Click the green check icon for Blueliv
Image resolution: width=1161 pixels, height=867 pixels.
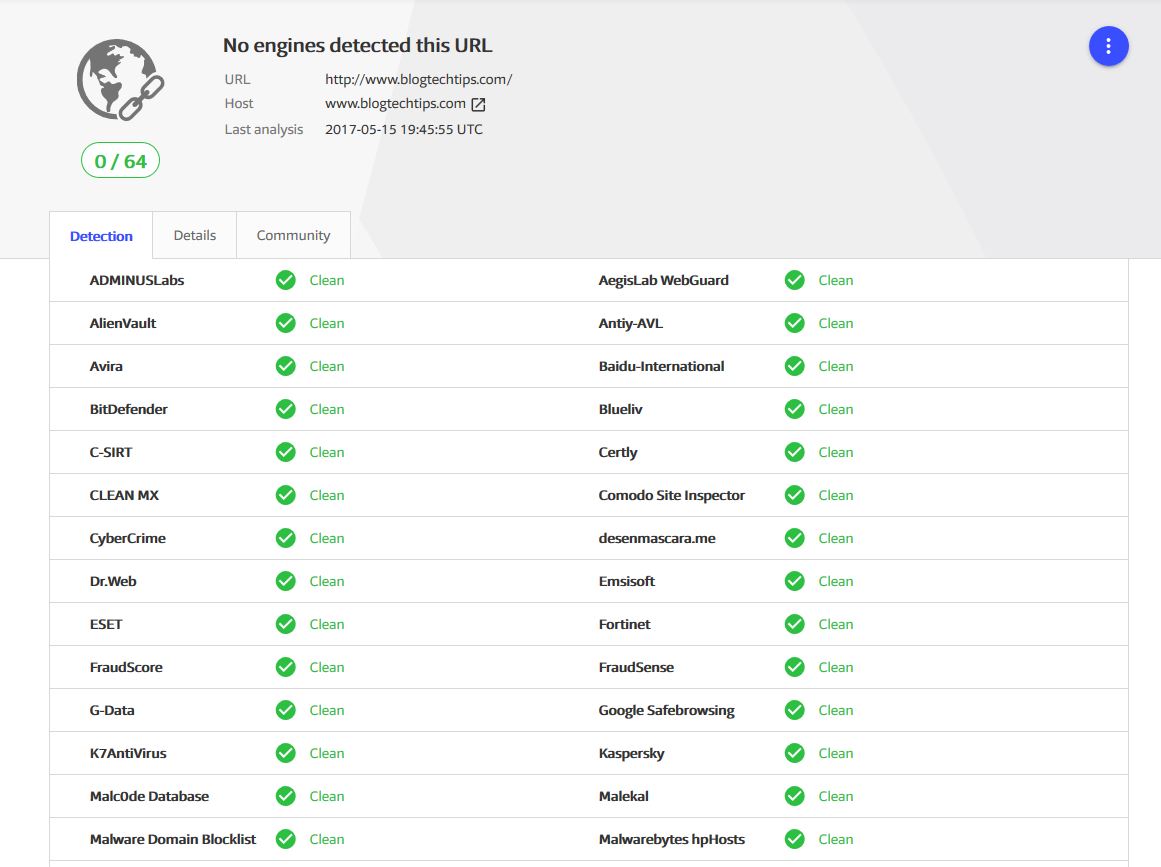(794, 409)
